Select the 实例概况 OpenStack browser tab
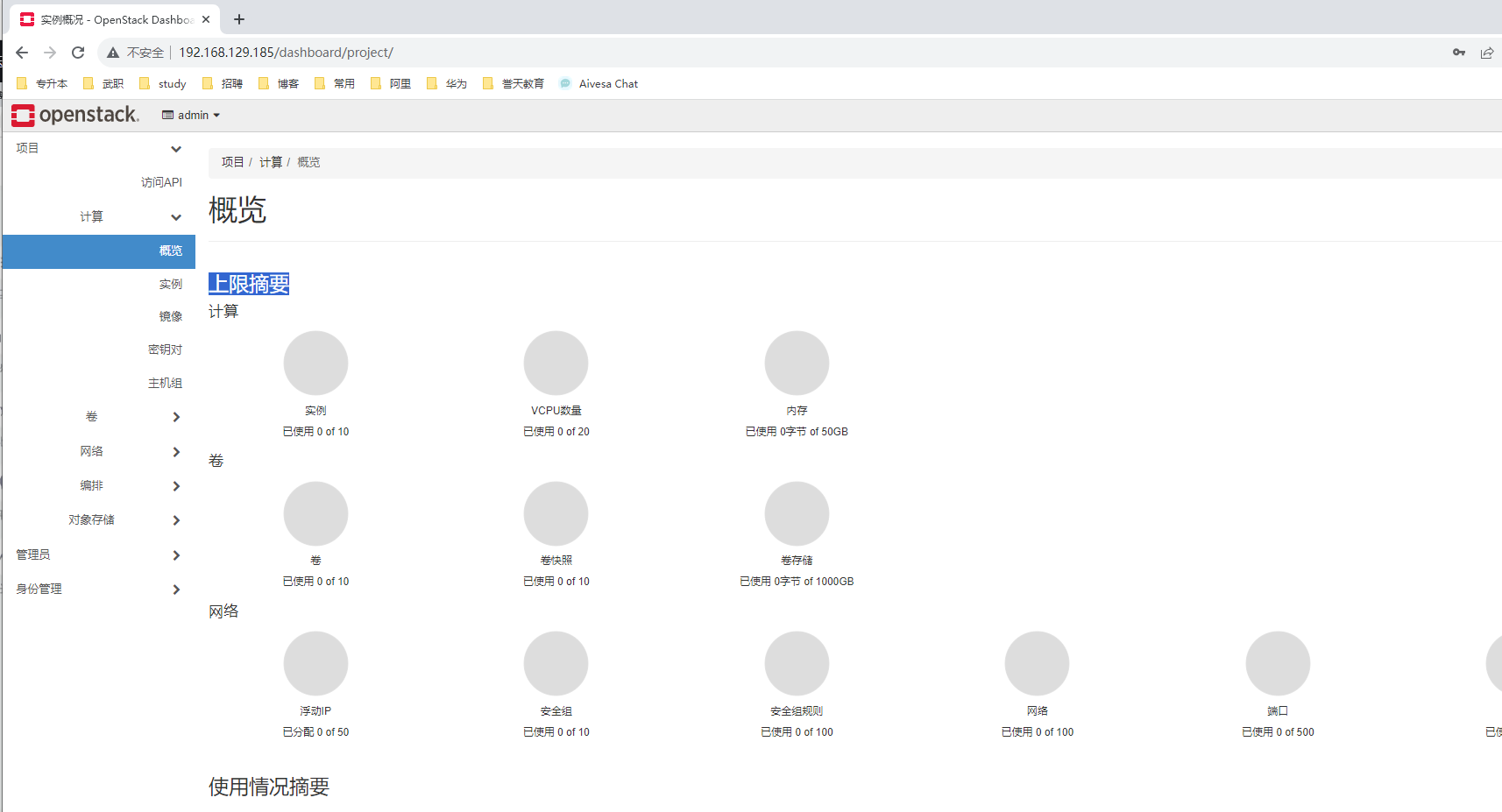 114,19
